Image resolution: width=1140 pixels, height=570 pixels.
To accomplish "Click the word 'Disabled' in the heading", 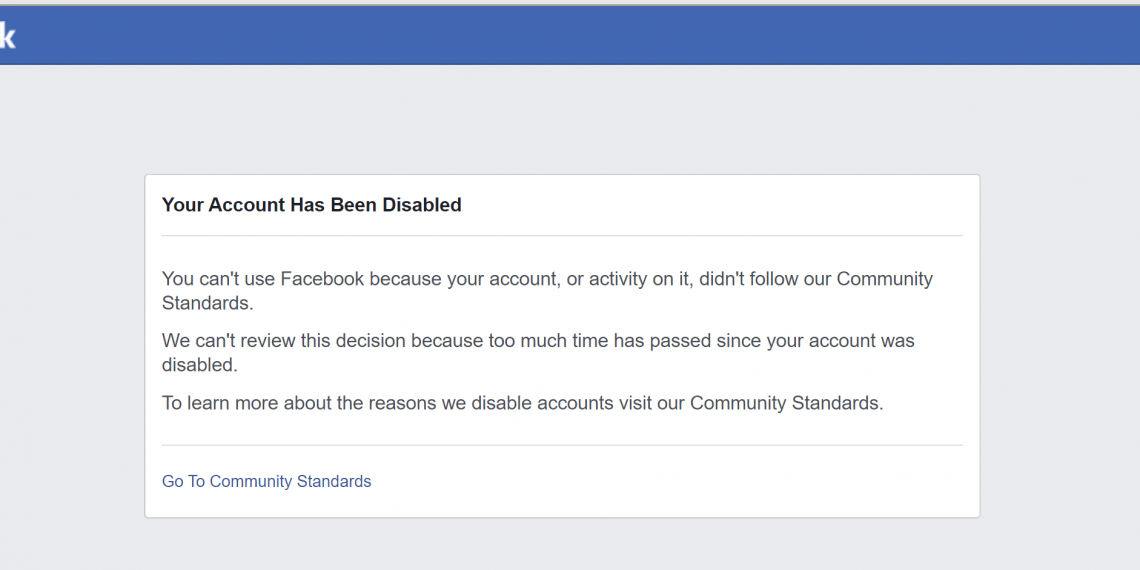I will 421,205.
